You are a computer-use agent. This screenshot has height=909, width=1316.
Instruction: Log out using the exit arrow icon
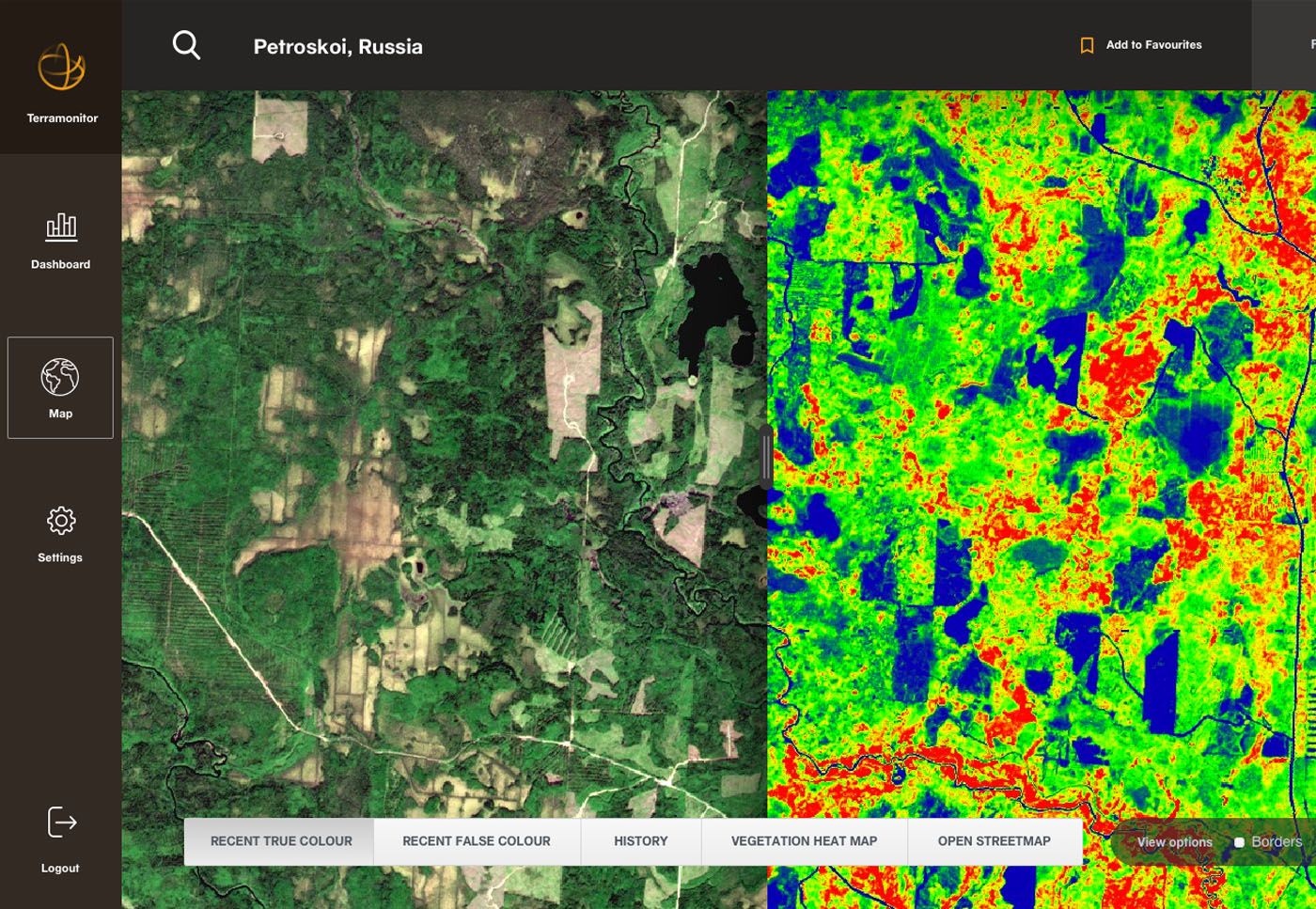coord(60,822)
